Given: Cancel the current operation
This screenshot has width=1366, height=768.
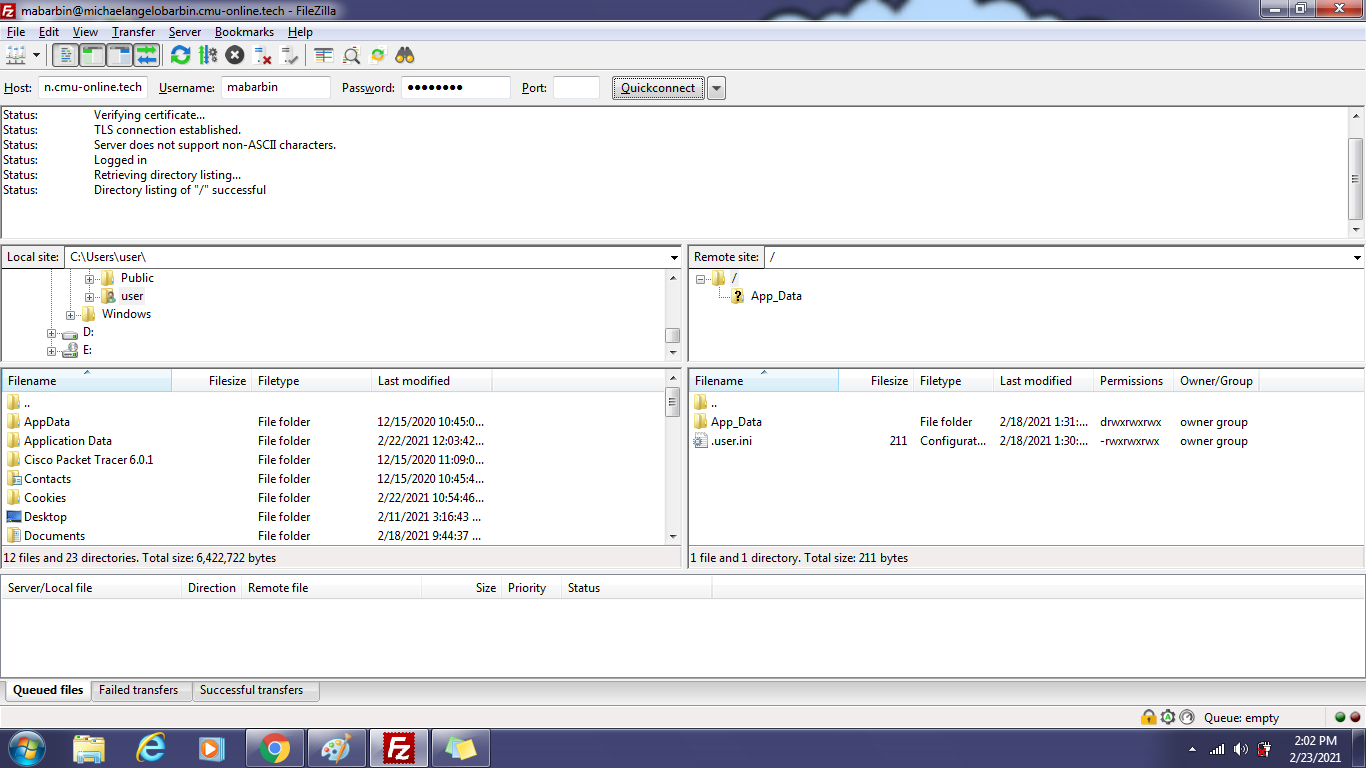Looking at the screenshot, I should tap(235, 55).
